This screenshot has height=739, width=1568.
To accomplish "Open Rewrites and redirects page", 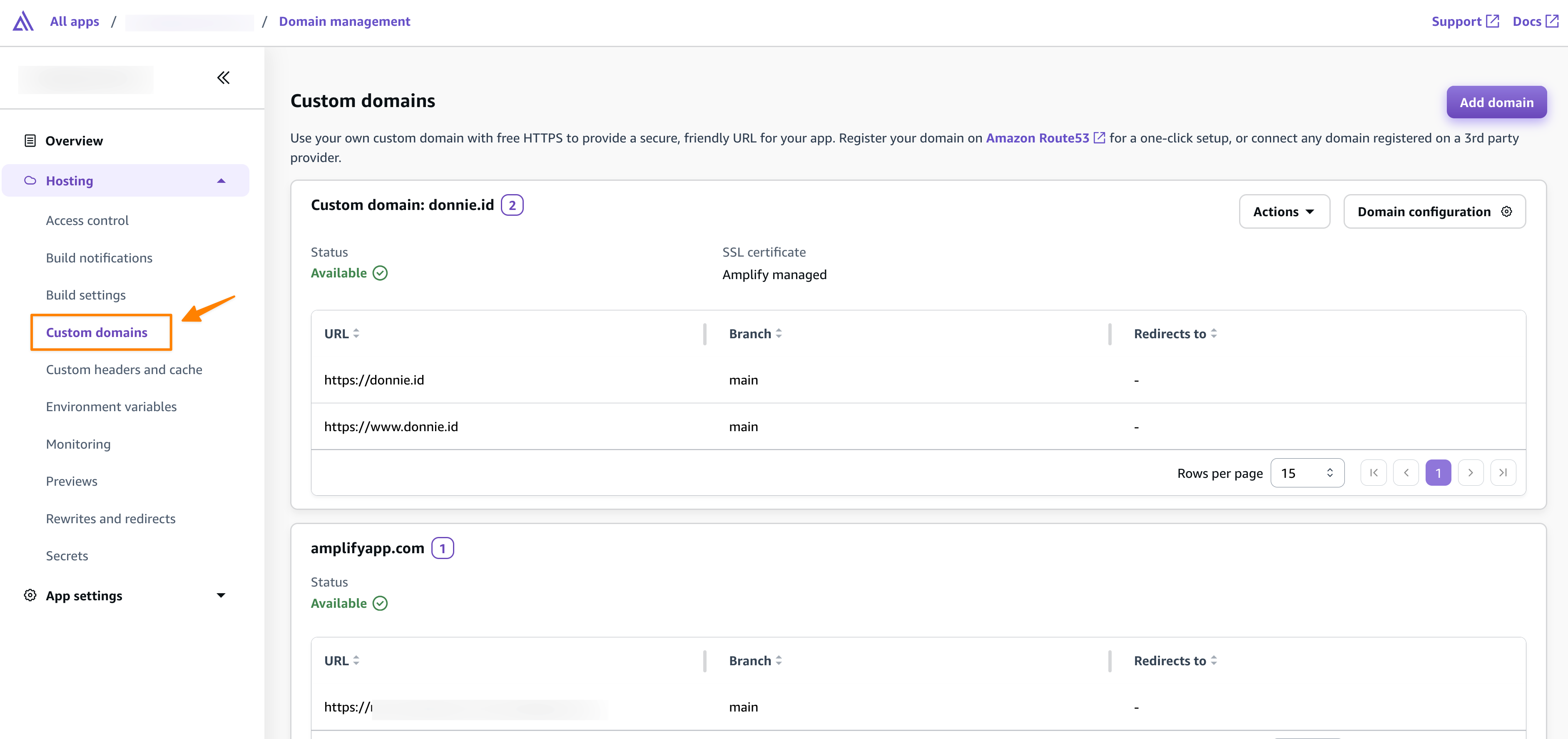I will (111, 519).
